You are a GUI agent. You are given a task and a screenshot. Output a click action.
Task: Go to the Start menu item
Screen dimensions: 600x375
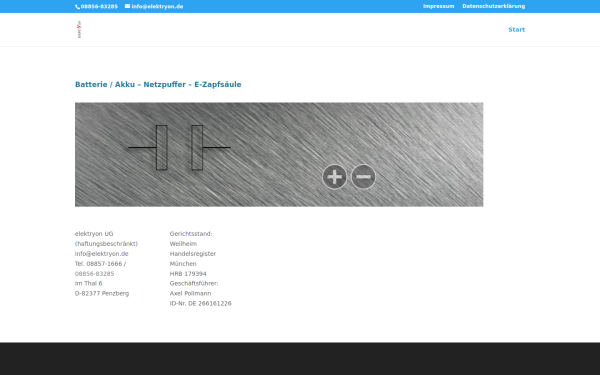click(517, 29)
